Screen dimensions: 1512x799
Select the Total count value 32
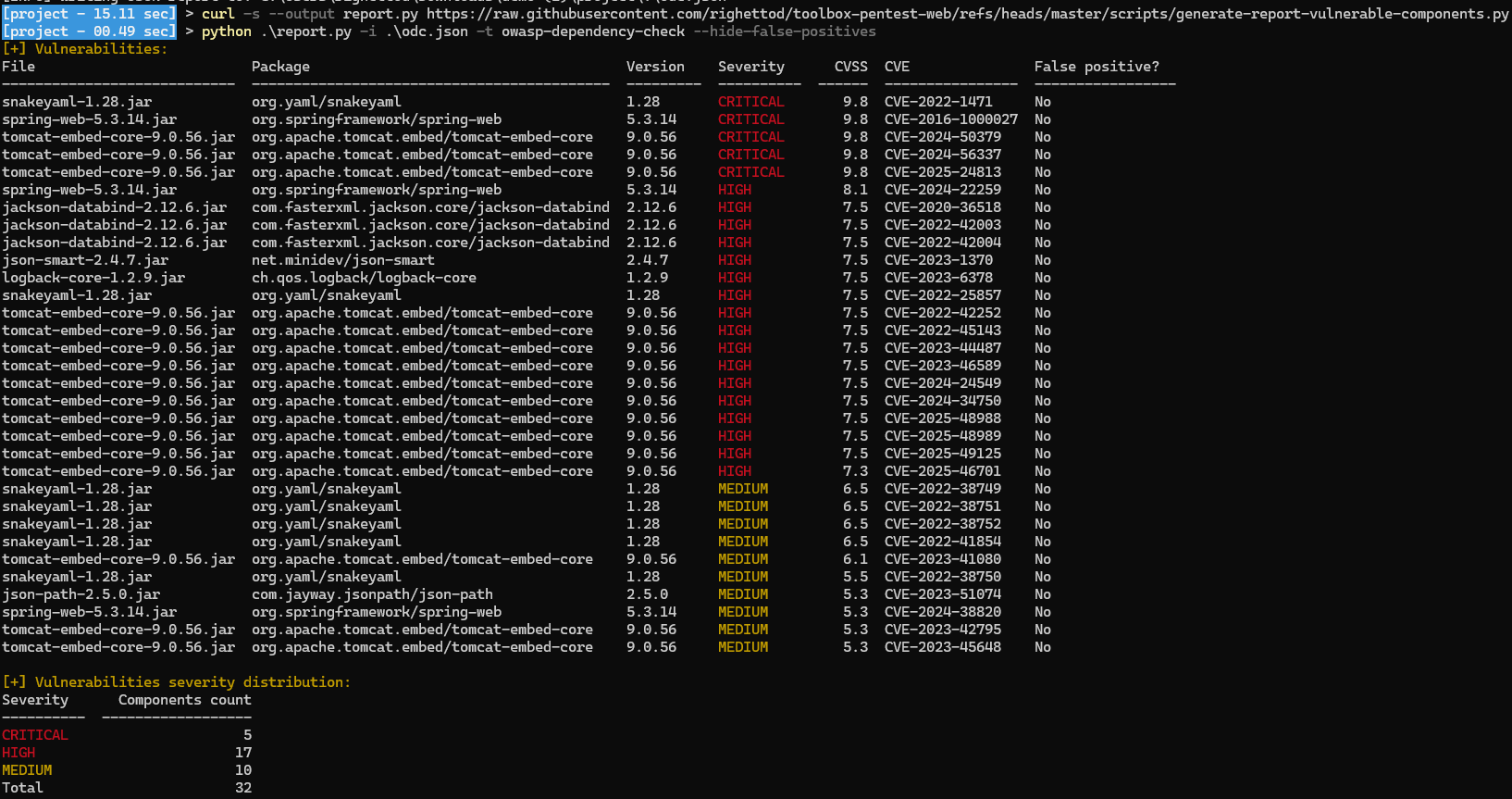coord(243,788)
